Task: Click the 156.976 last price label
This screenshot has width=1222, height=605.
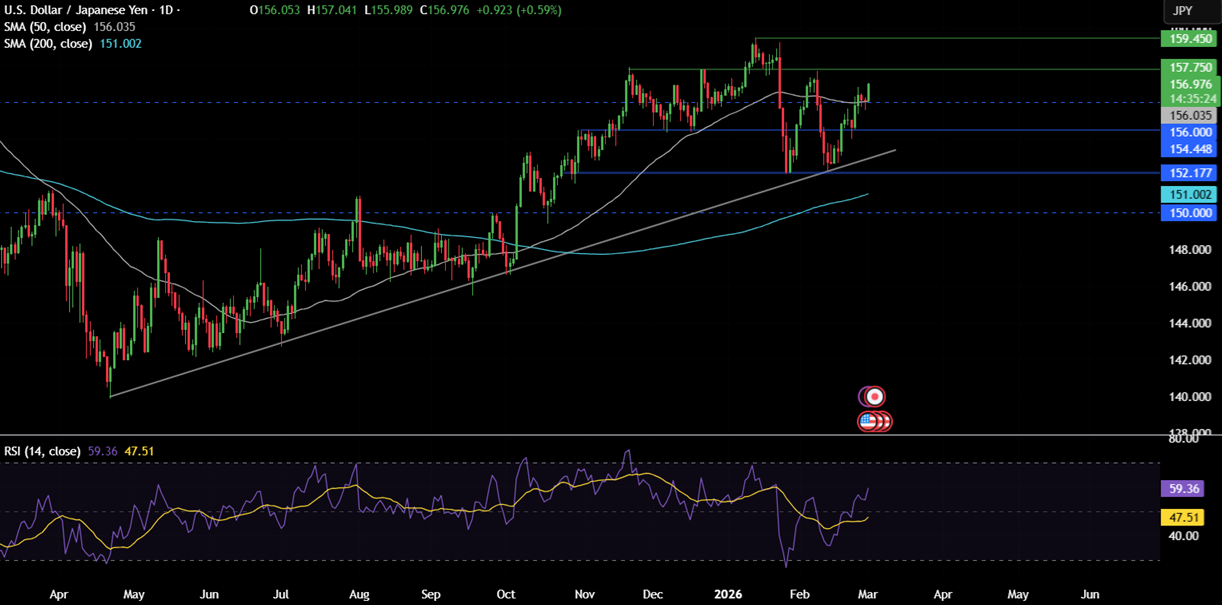Action: coord(1188,85)
